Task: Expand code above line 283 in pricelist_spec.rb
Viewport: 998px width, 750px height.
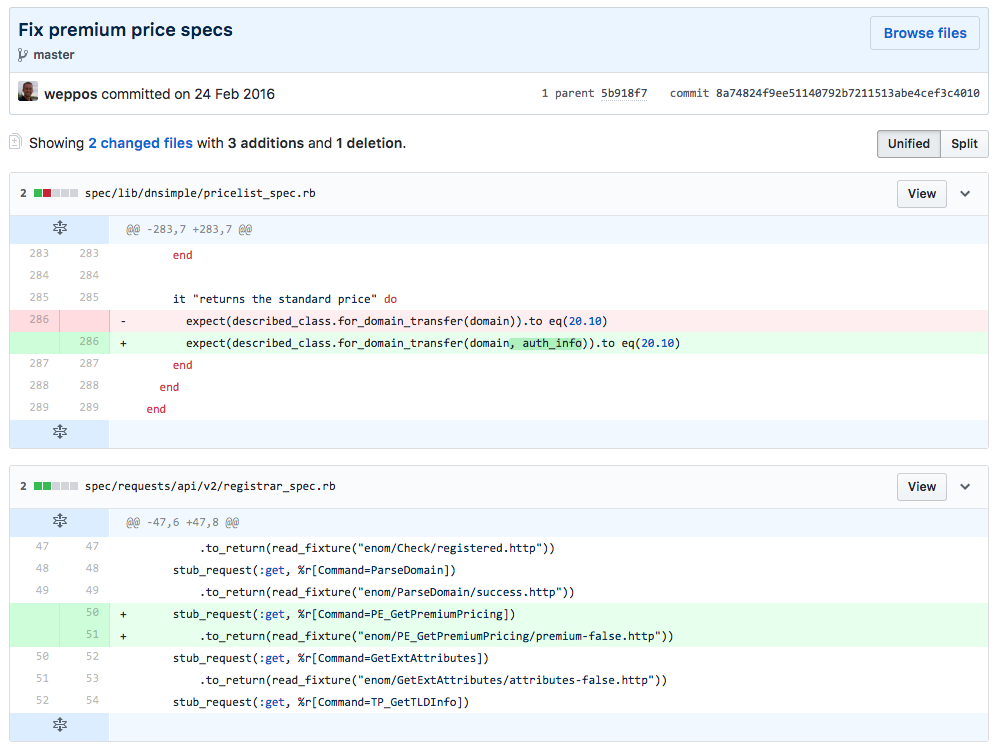Action: (x=60, y=229)
